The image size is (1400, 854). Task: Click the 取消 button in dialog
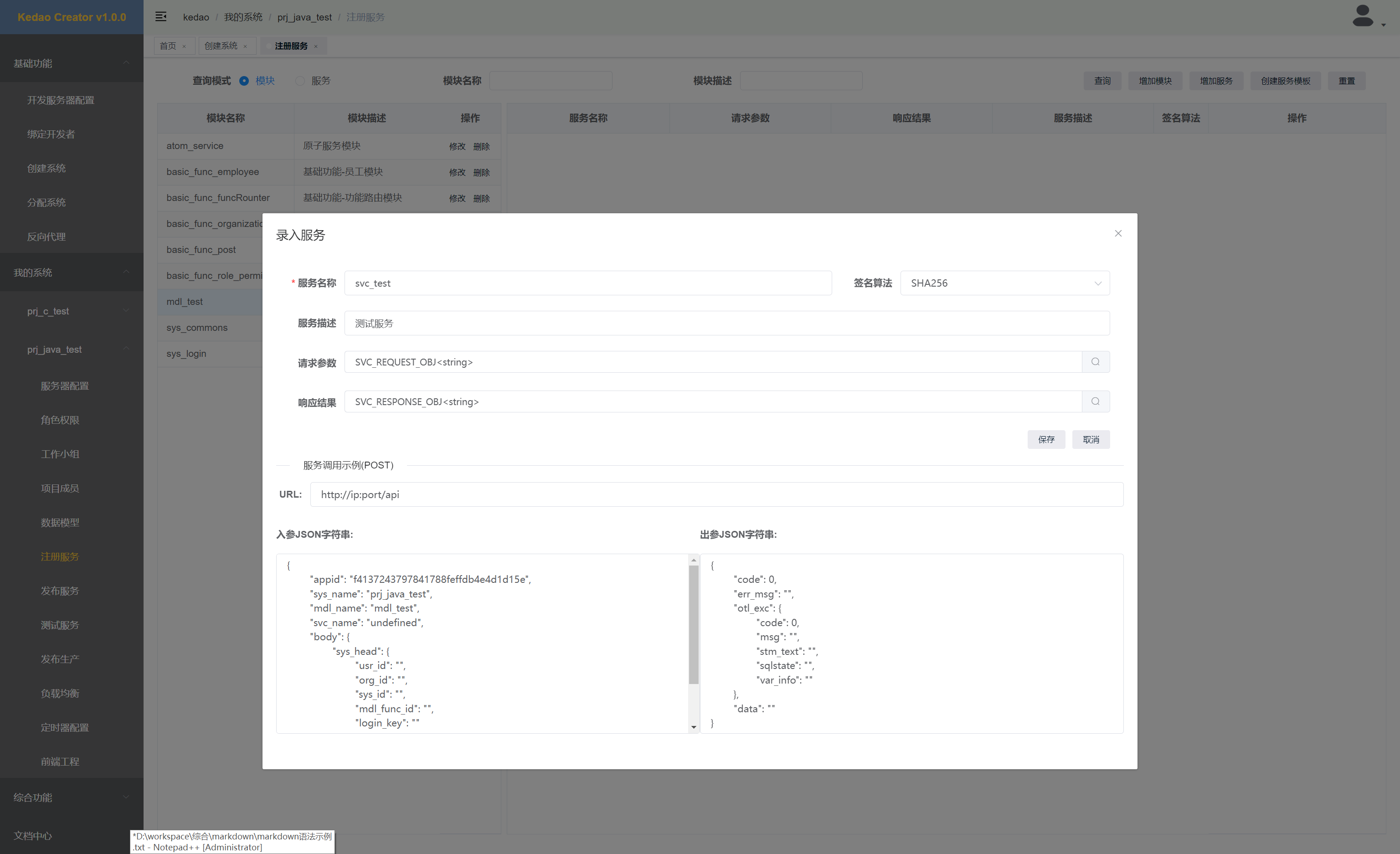click(x=1091, y=439)
